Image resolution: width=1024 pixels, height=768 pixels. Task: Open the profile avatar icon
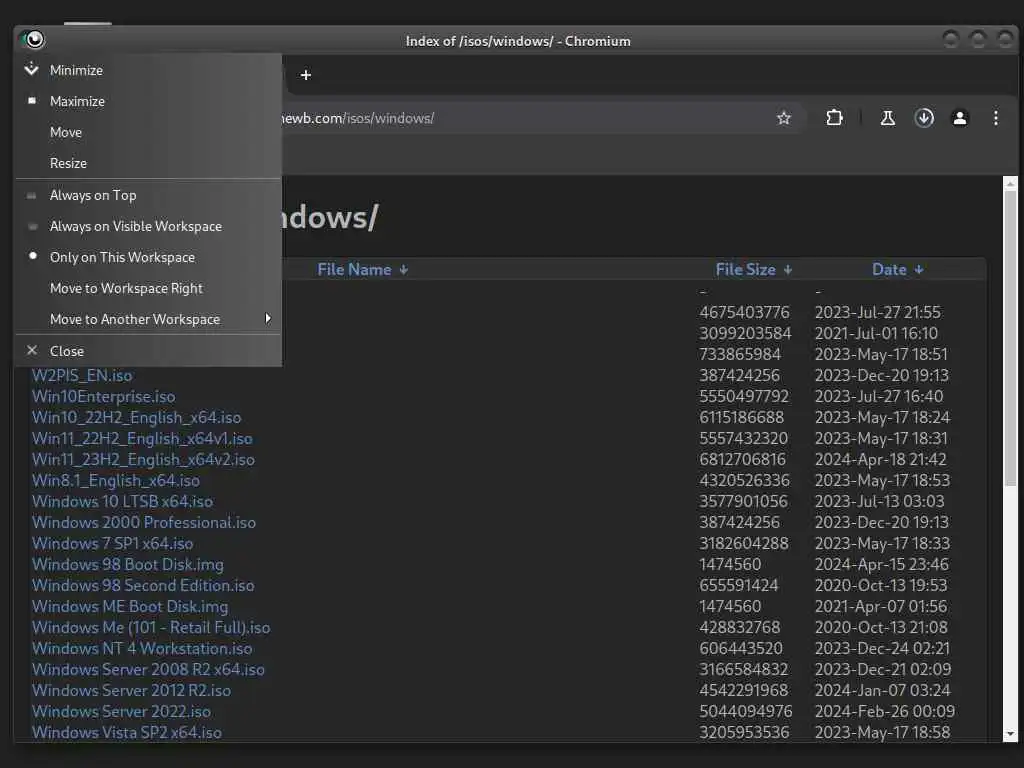tap(959, 118)
